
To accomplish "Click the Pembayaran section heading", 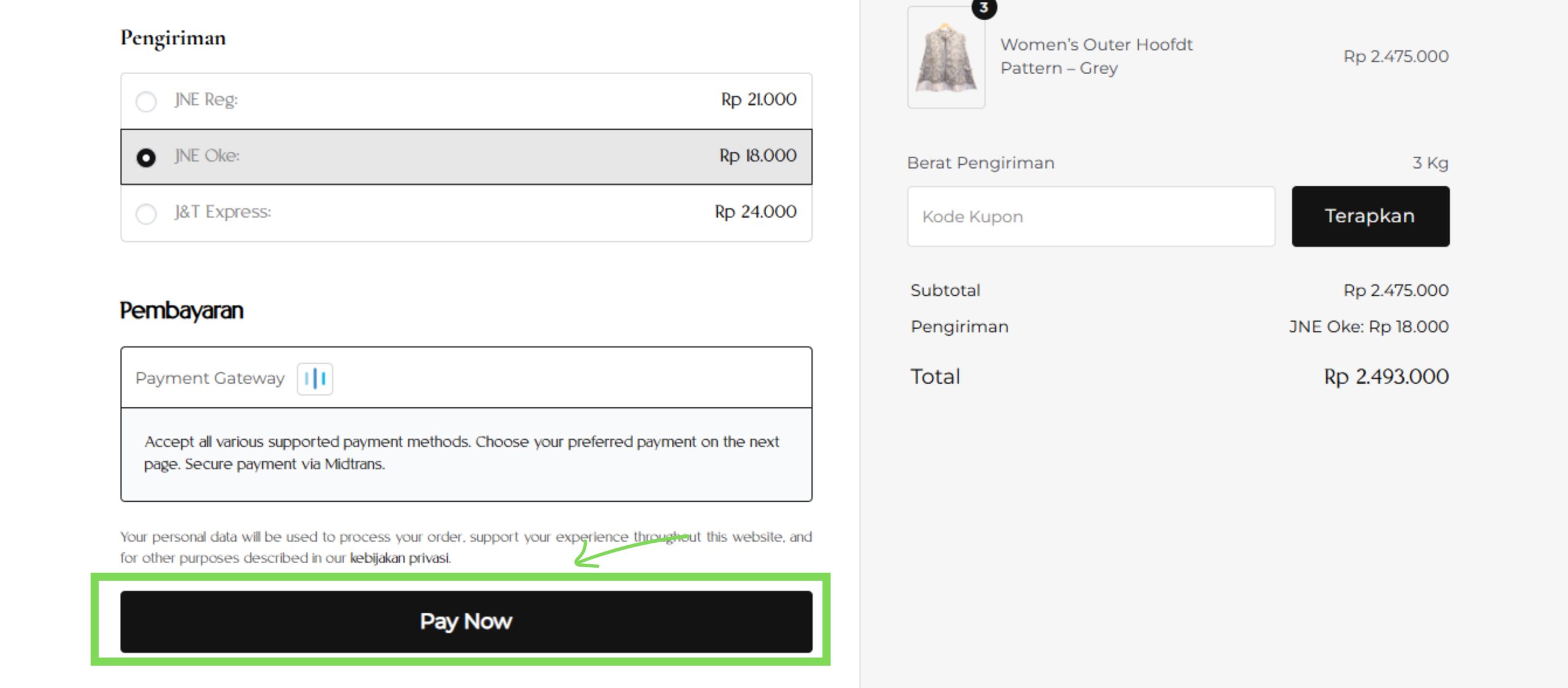I will coord(181,311).
